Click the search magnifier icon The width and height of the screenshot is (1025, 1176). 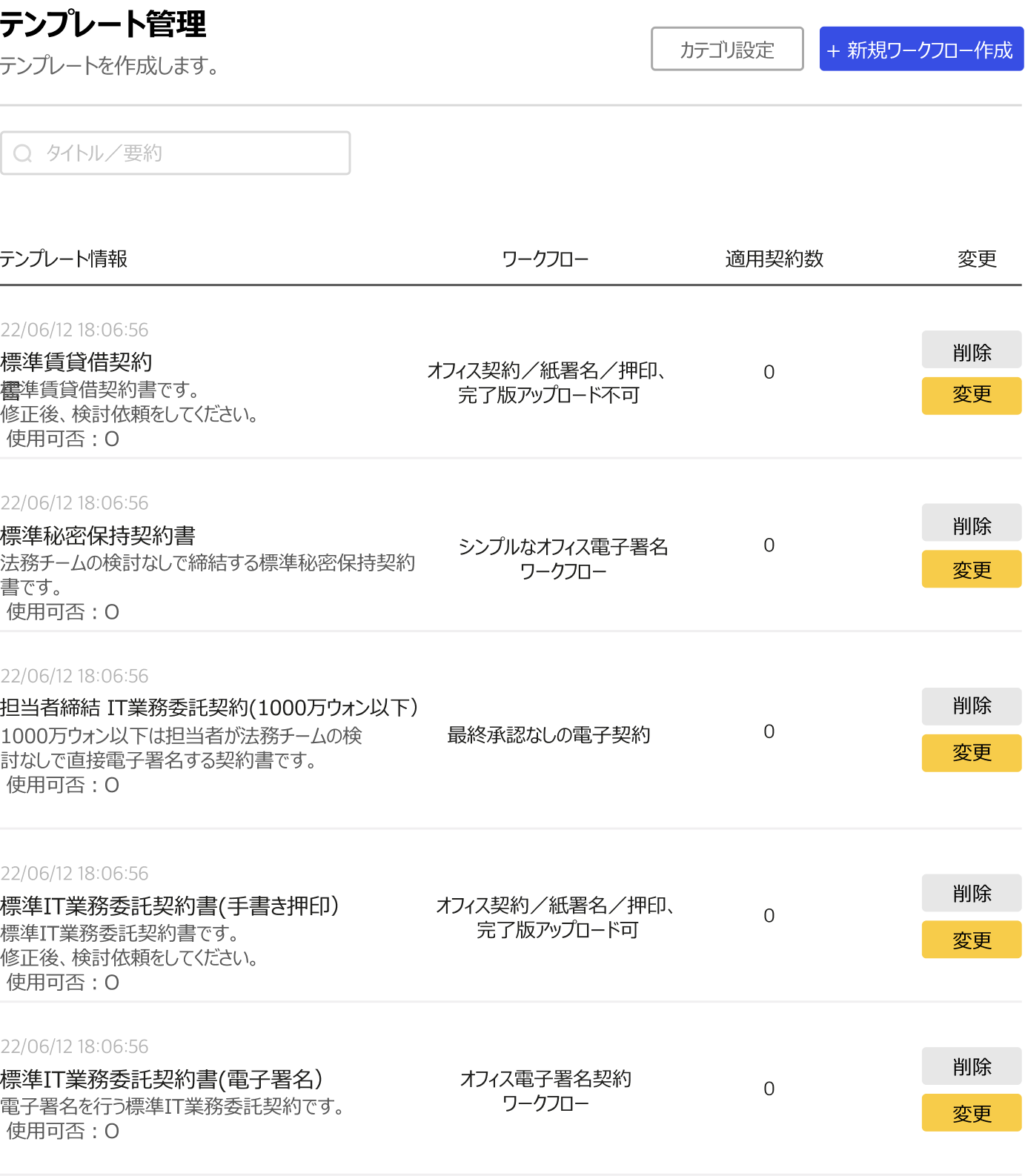point(23,153)
